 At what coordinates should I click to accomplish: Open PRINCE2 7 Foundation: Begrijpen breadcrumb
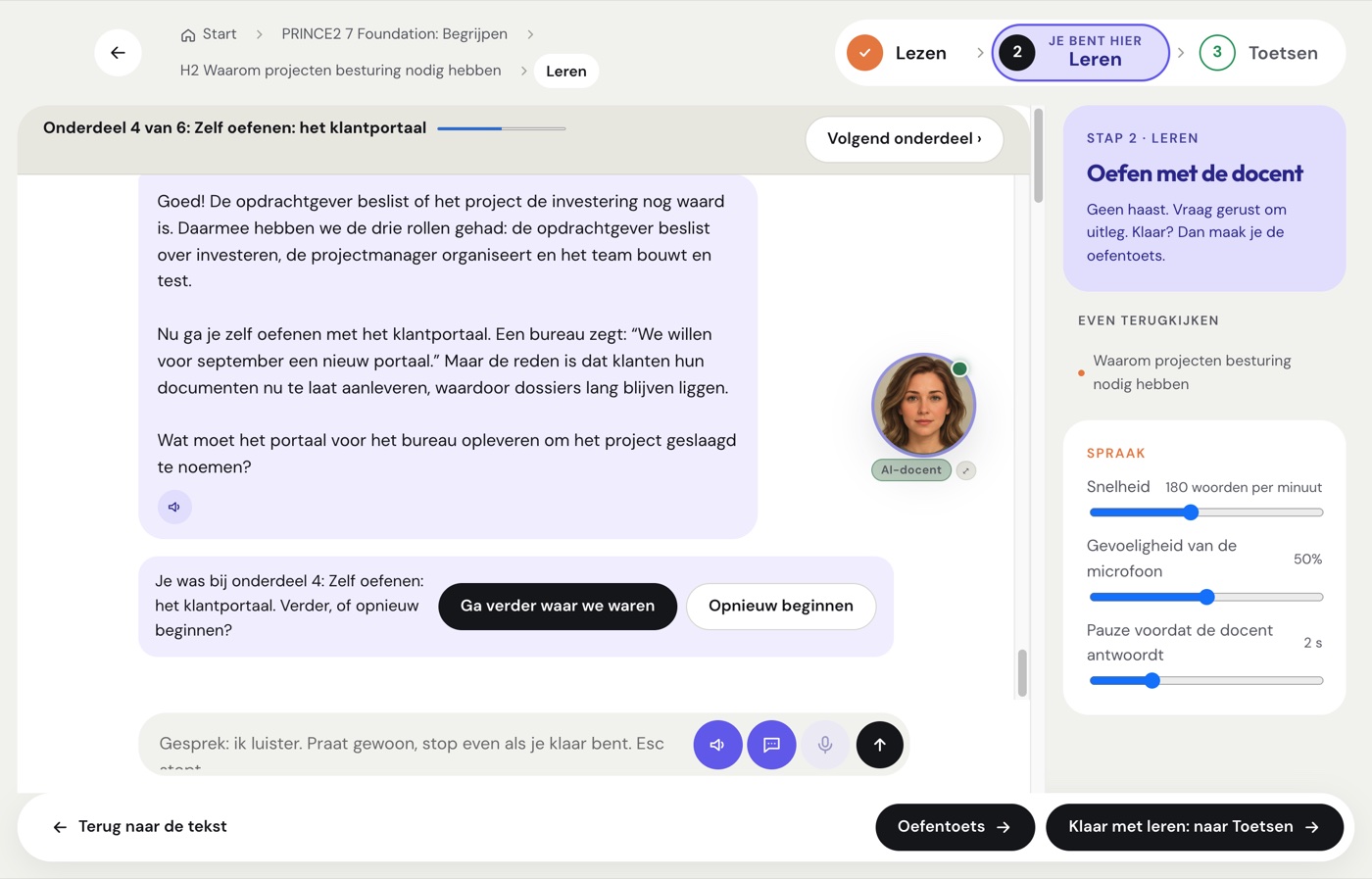[394, 34]
